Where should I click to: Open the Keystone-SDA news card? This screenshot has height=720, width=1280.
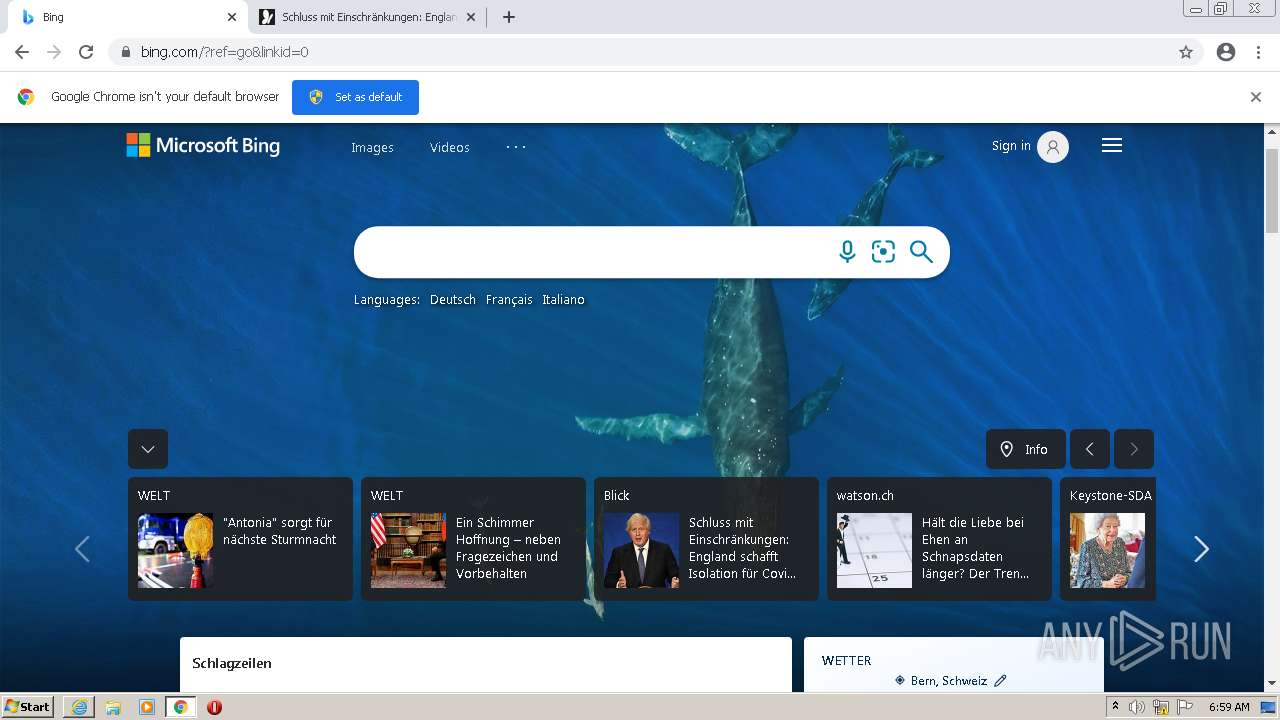point(1108,539)
